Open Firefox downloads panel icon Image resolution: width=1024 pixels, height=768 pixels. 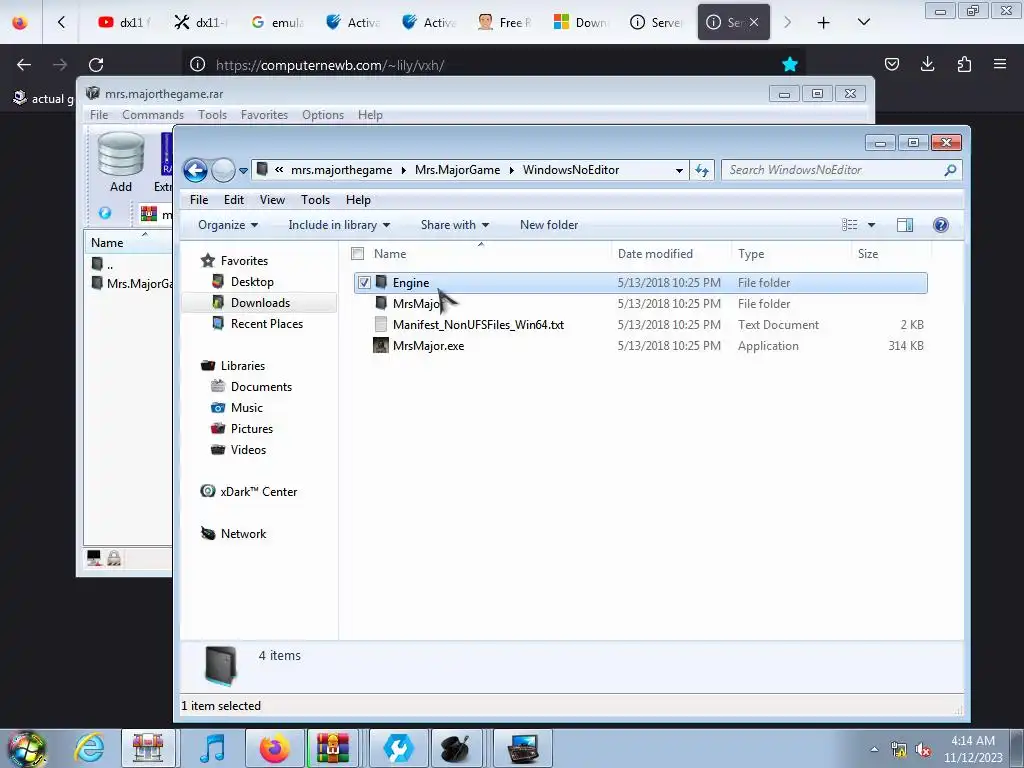(927, 64)
